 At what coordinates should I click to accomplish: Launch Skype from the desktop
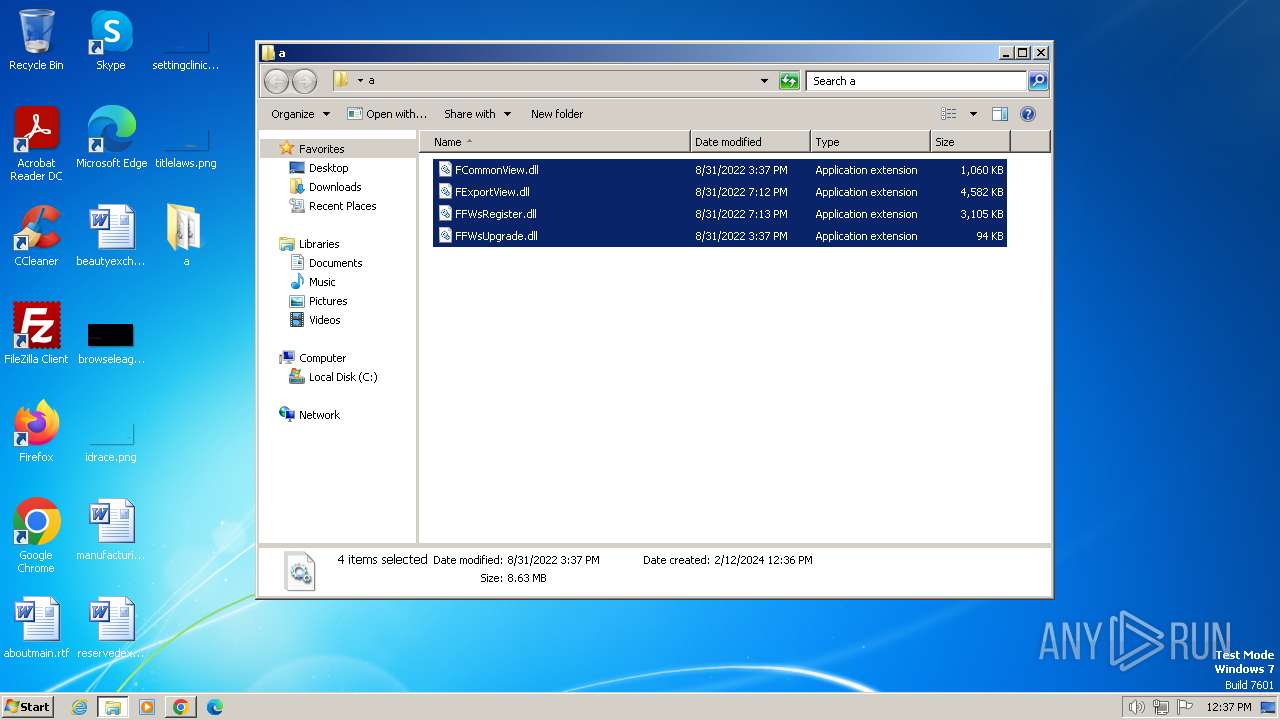pyautogui.click(x=111, y=40)
